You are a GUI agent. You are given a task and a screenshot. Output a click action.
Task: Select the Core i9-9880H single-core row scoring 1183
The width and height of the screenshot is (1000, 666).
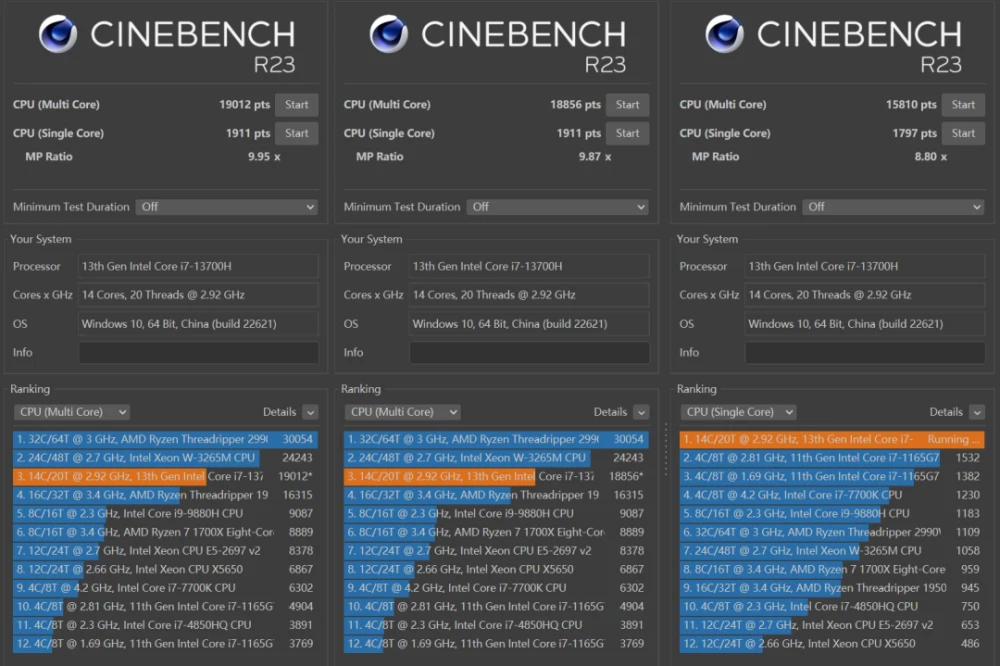(832, 514)
